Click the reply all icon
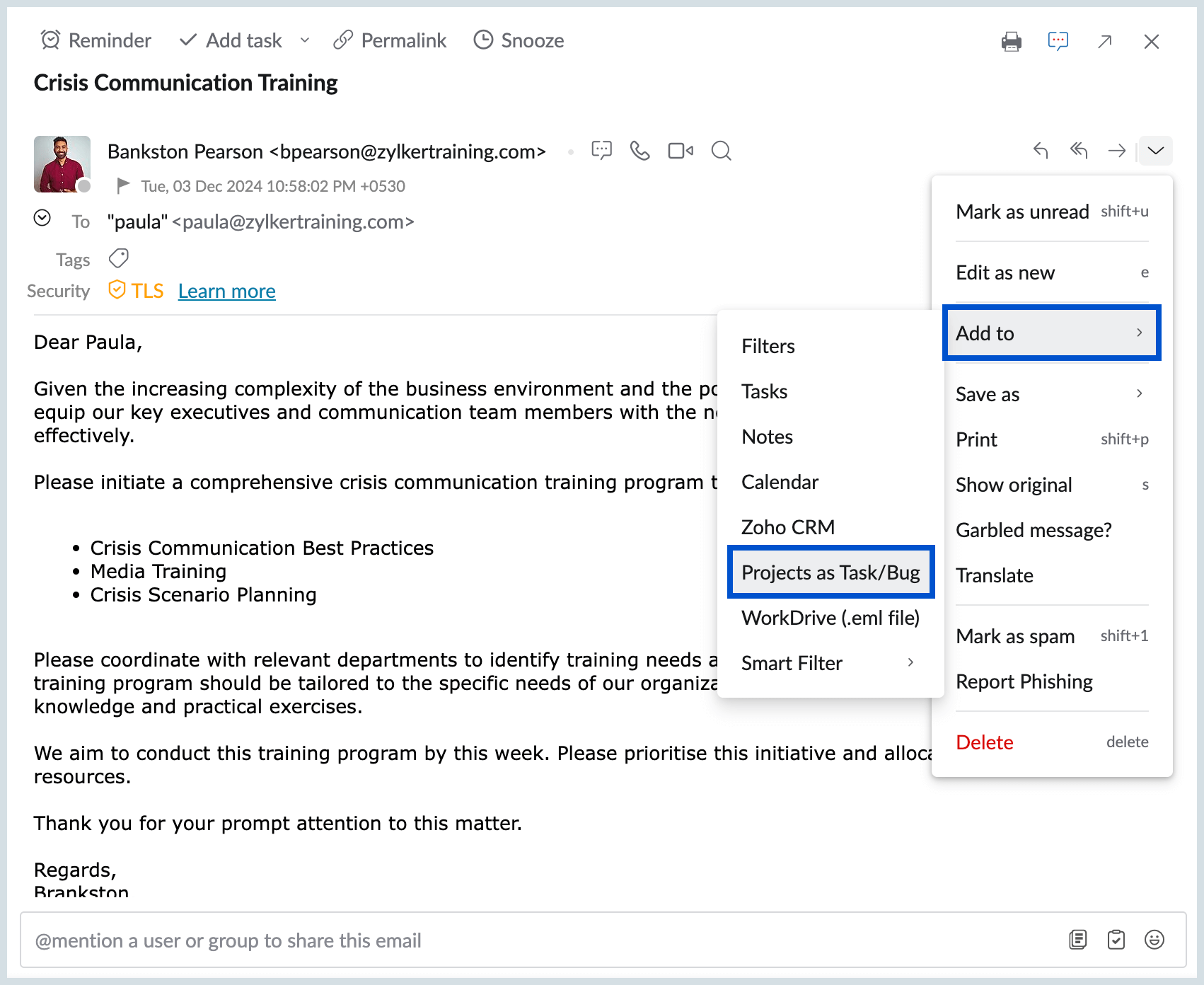 tap(1078, 150)
